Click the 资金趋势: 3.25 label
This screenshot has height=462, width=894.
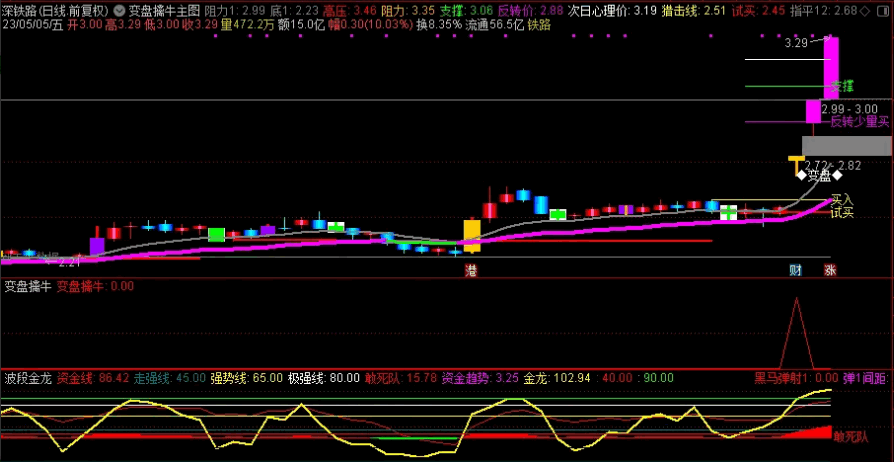point(480,378)
